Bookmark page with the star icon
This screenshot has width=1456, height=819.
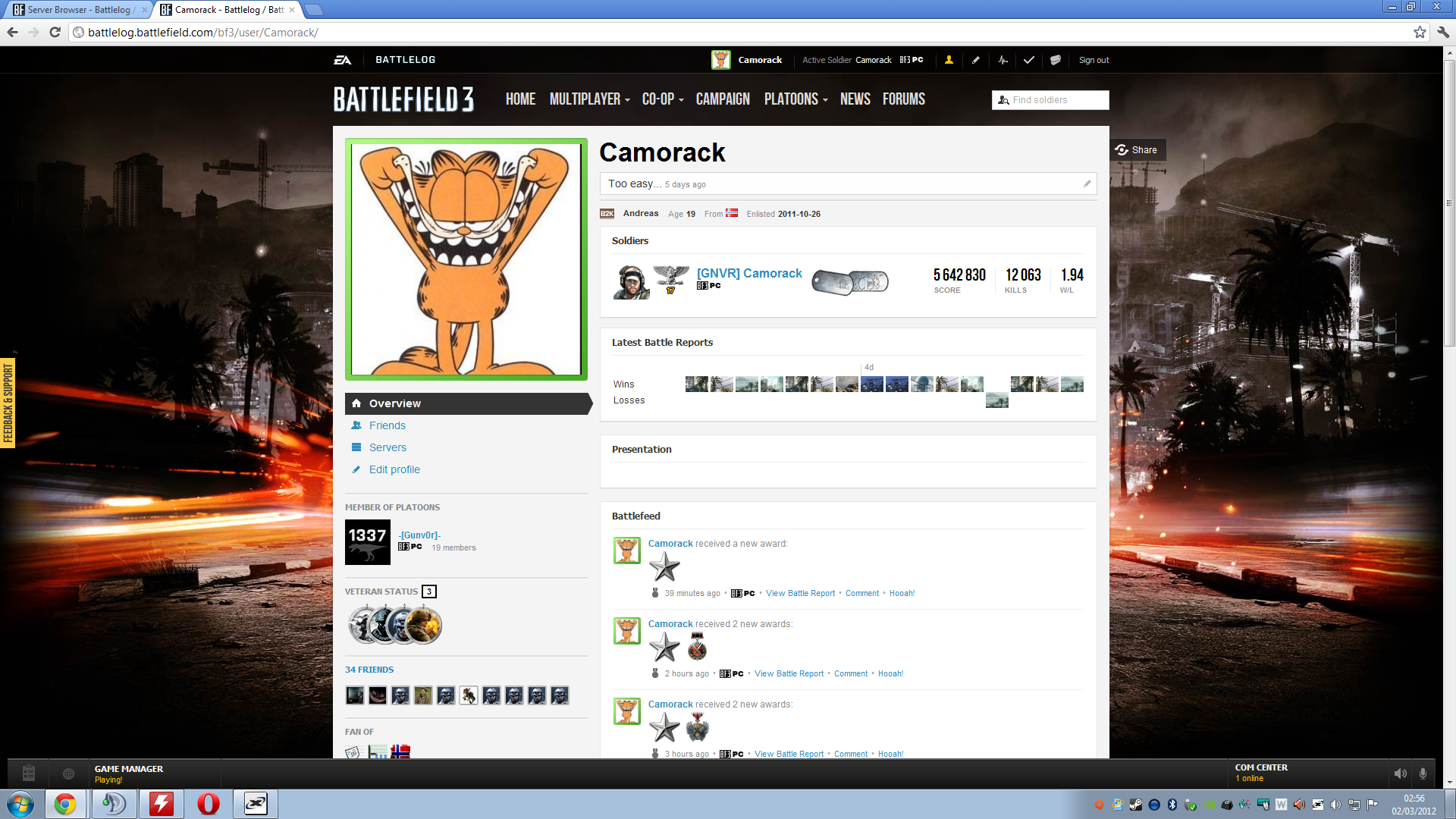(1420, 32)
